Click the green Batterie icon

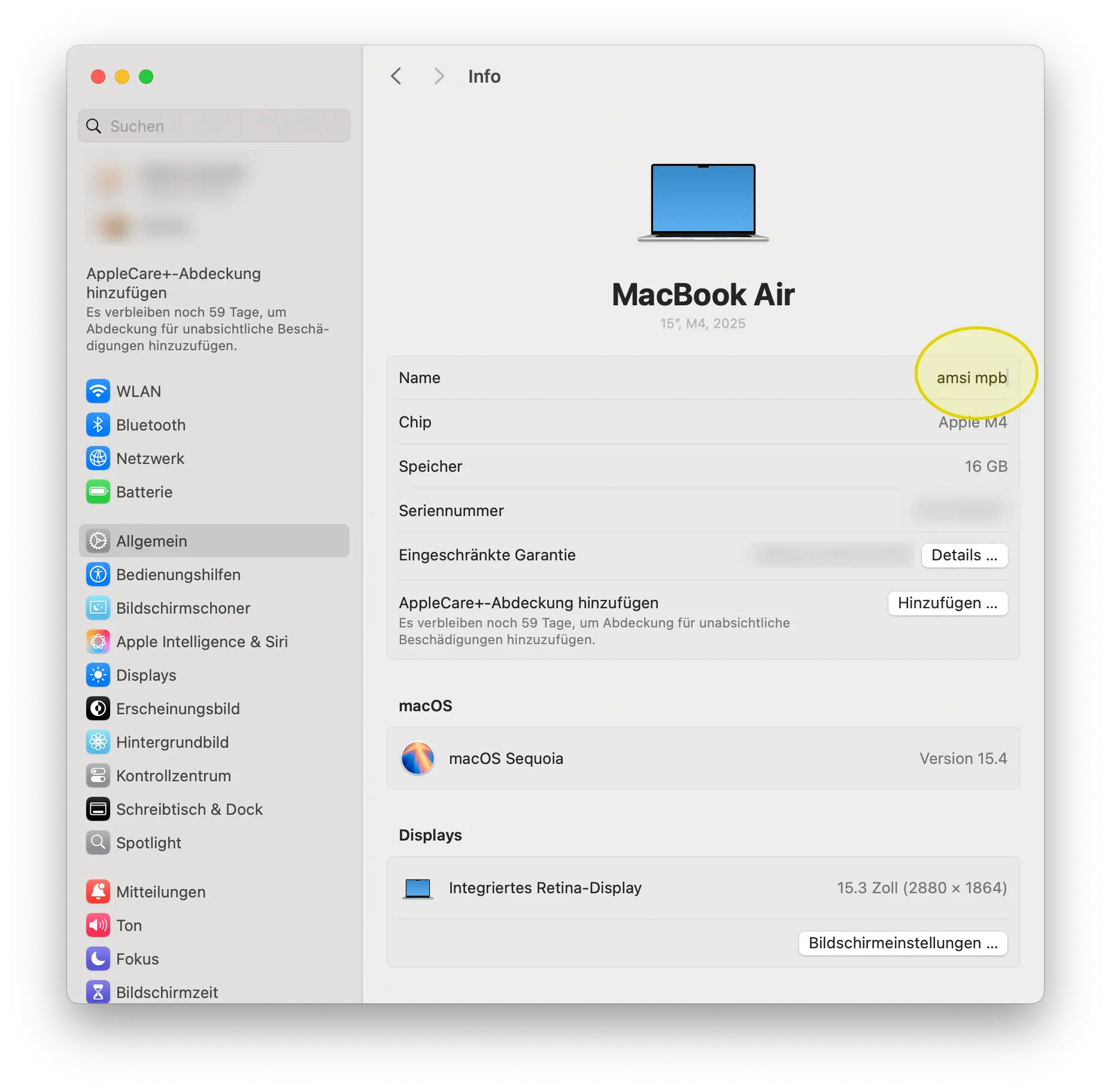click(98, 492)
